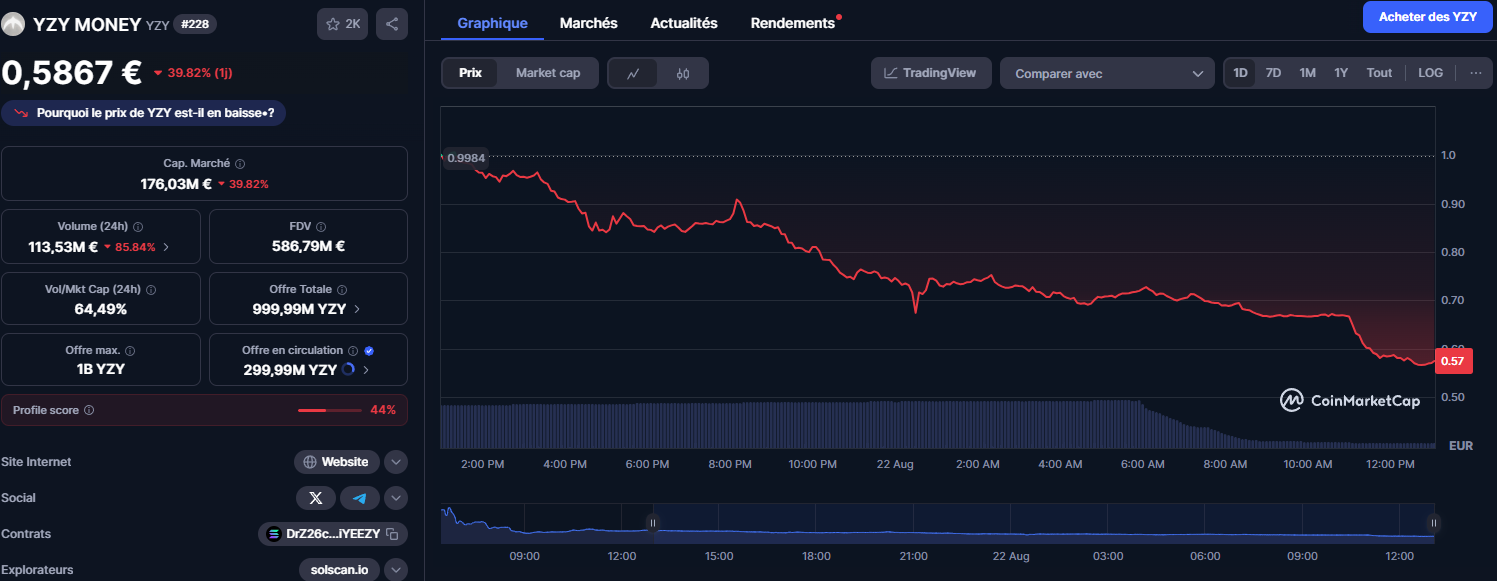Click info icon next to Offre en circulation
Image resolution: width=1497 pixels, height=581 pixels.
point(353,351)
